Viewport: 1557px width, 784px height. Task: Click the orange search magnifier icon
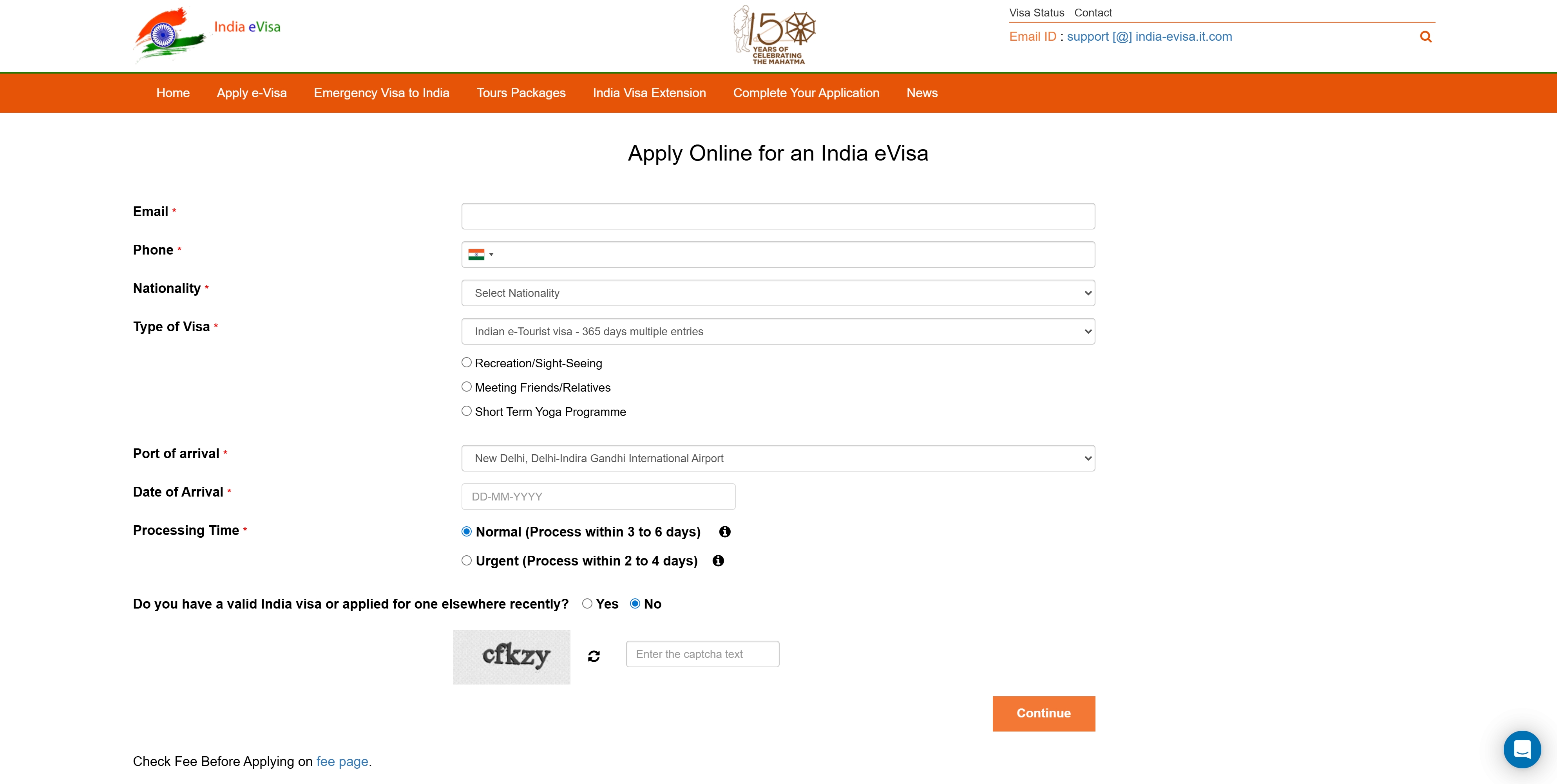[x=1425, y=37]
